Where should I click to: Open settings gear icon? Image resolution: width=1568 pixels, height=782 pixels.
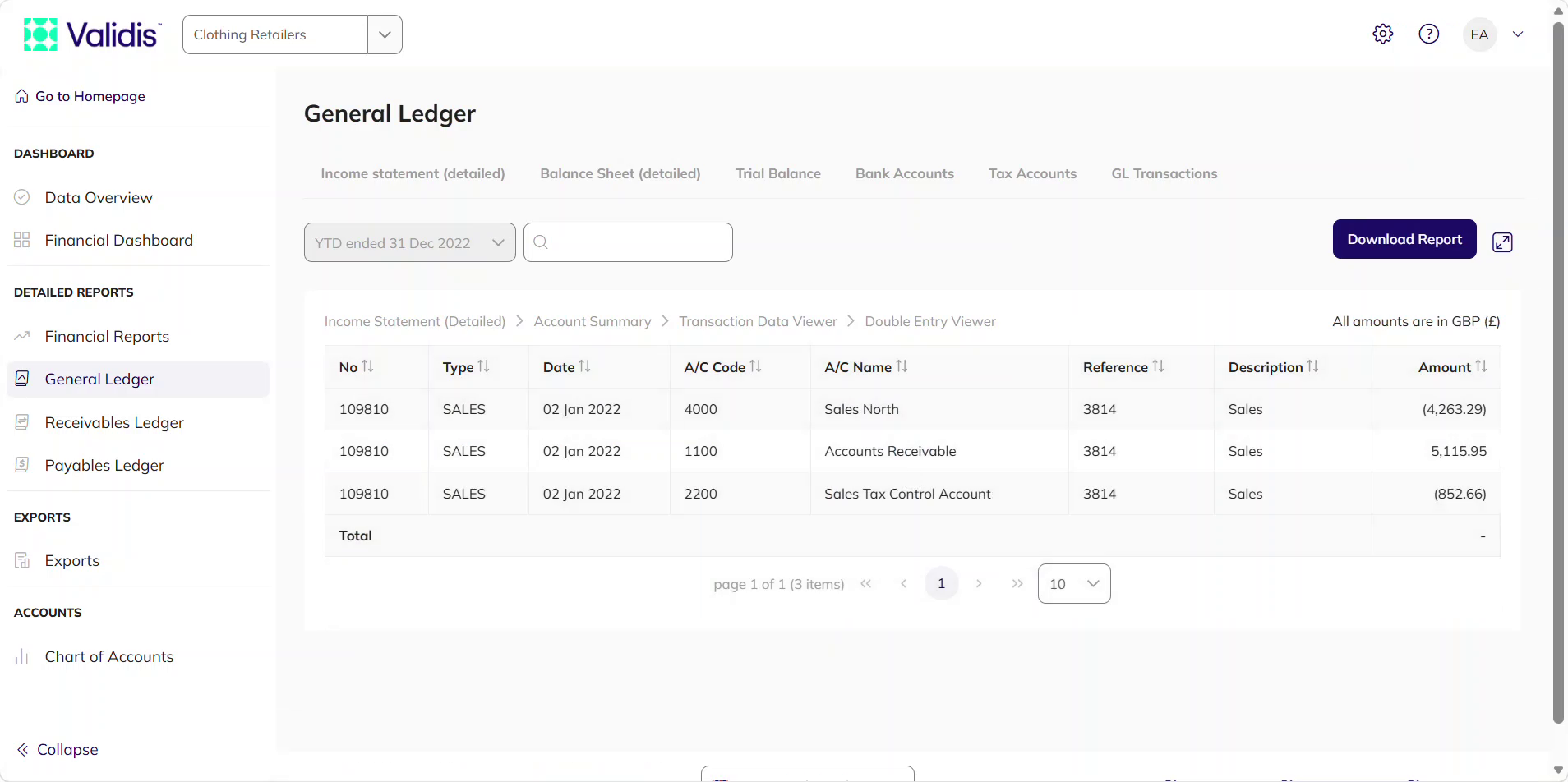point(1383,34)
